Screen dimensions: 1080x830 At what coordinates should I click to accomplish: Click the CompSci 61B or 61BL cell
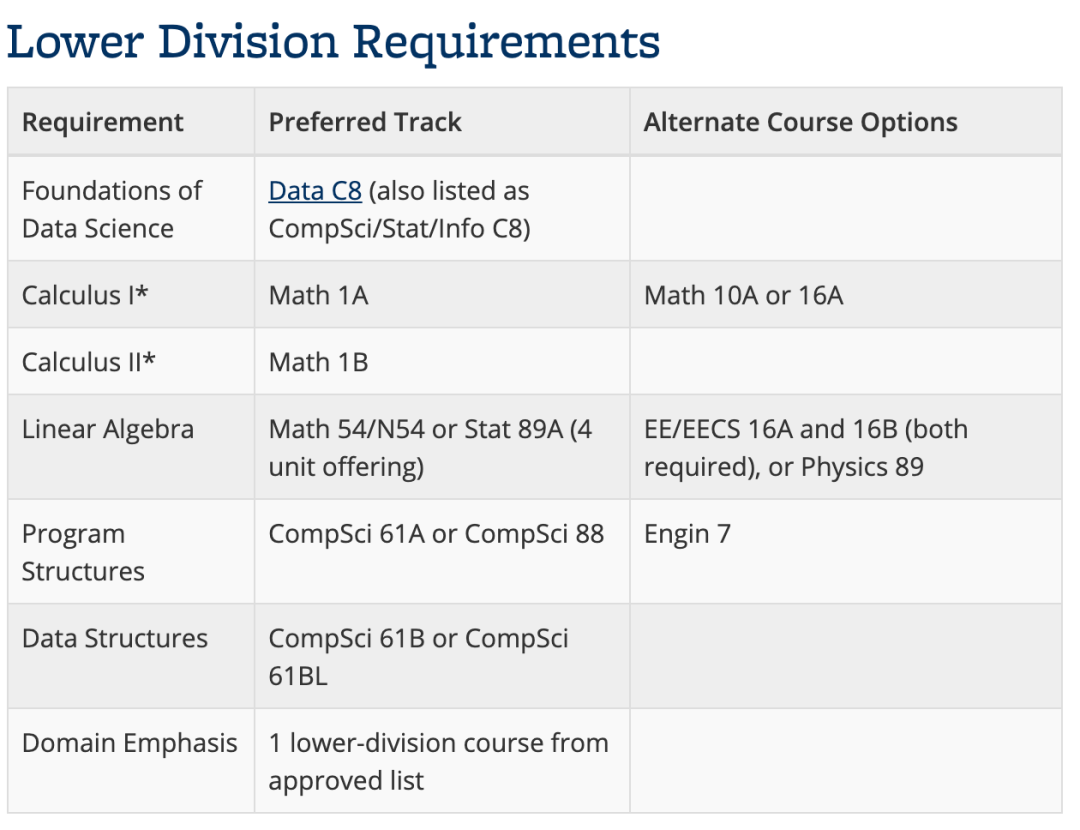(418, 657)
